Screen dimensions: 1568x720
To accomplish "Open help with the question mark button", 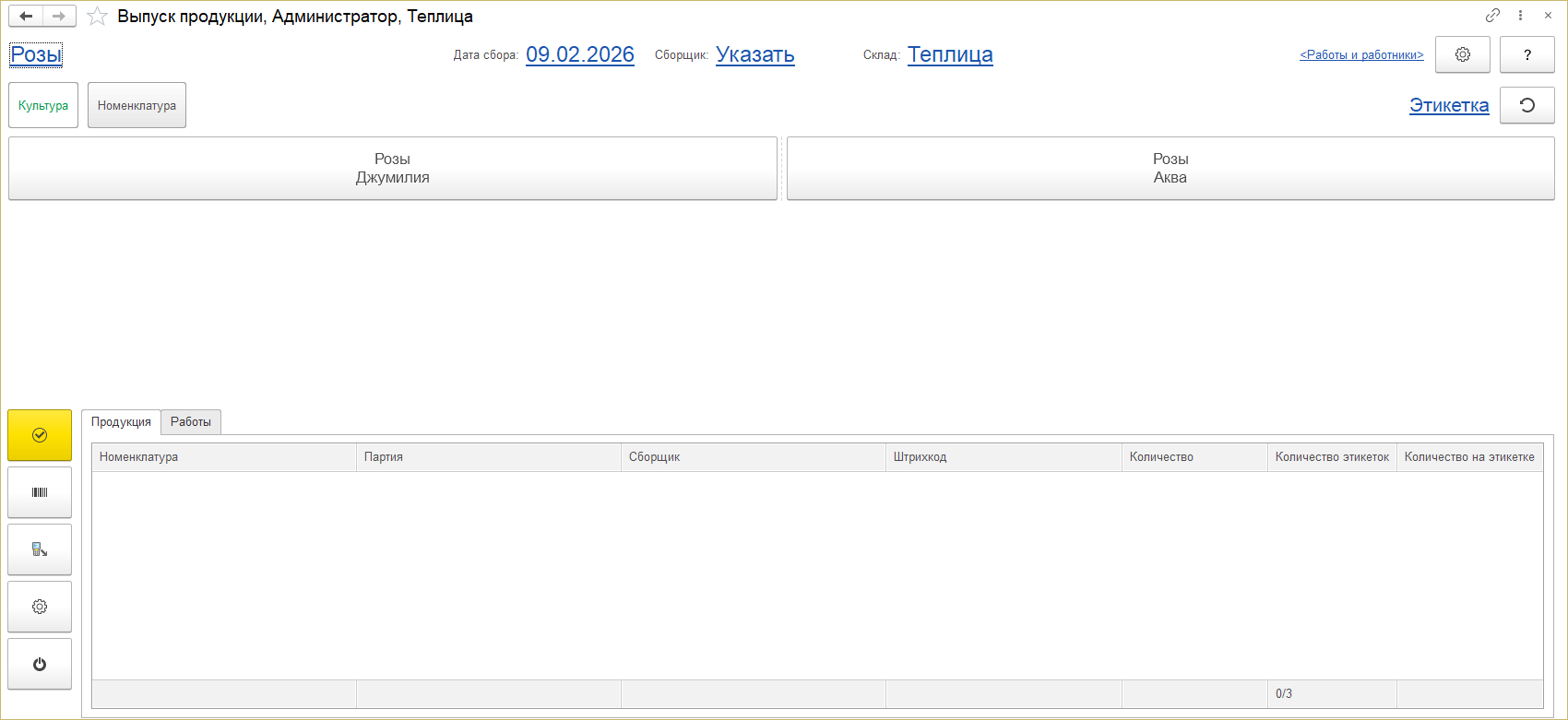I will point(1527,54).
